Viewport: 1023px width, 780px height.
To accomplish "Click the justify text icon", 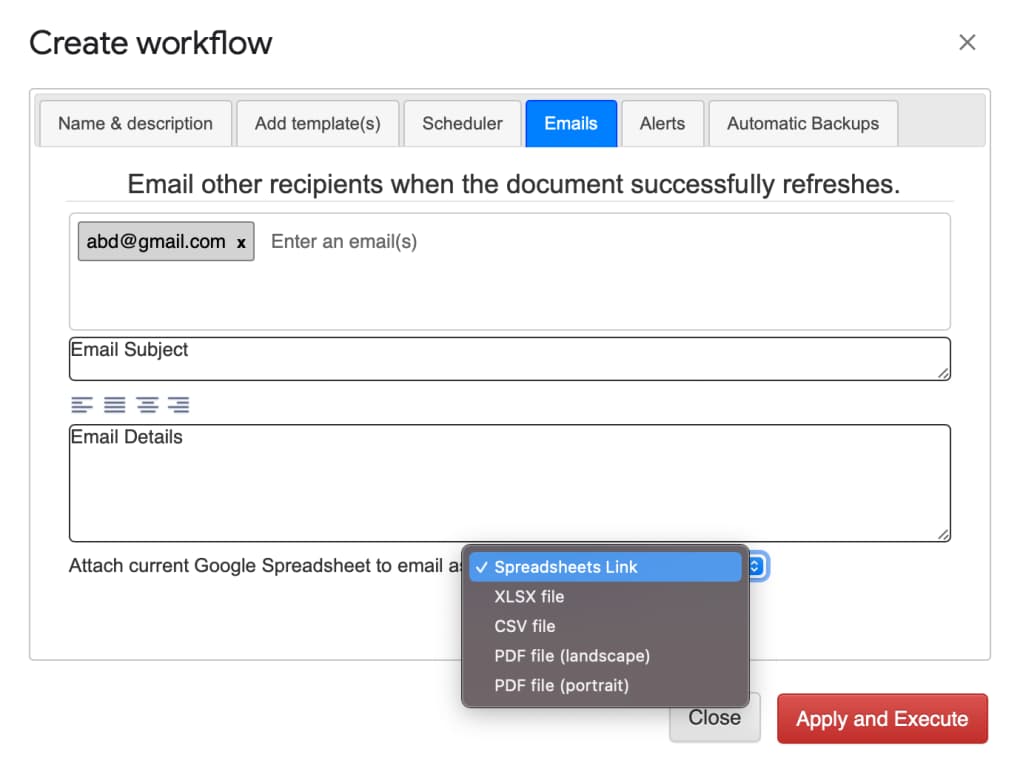I will click(x=115, y=405).
